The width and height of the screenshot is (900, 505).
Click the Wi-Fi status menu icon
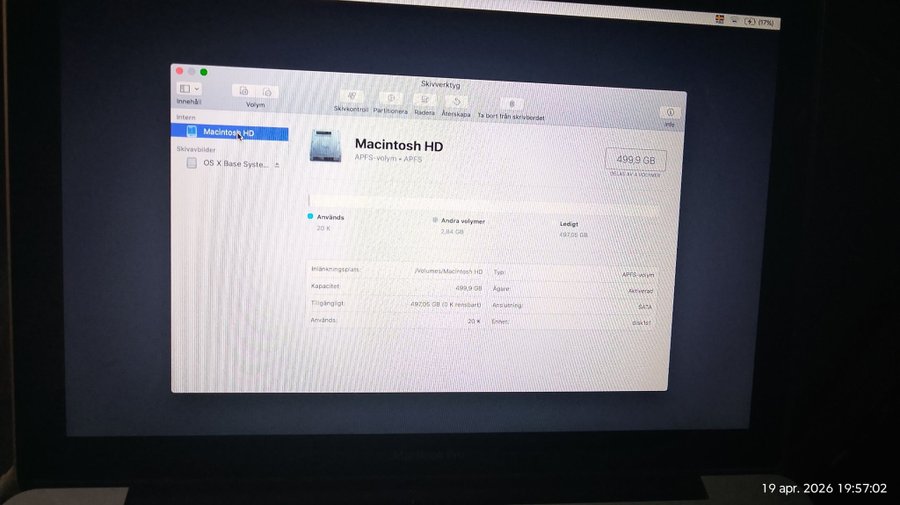click(x=735, y=20)
